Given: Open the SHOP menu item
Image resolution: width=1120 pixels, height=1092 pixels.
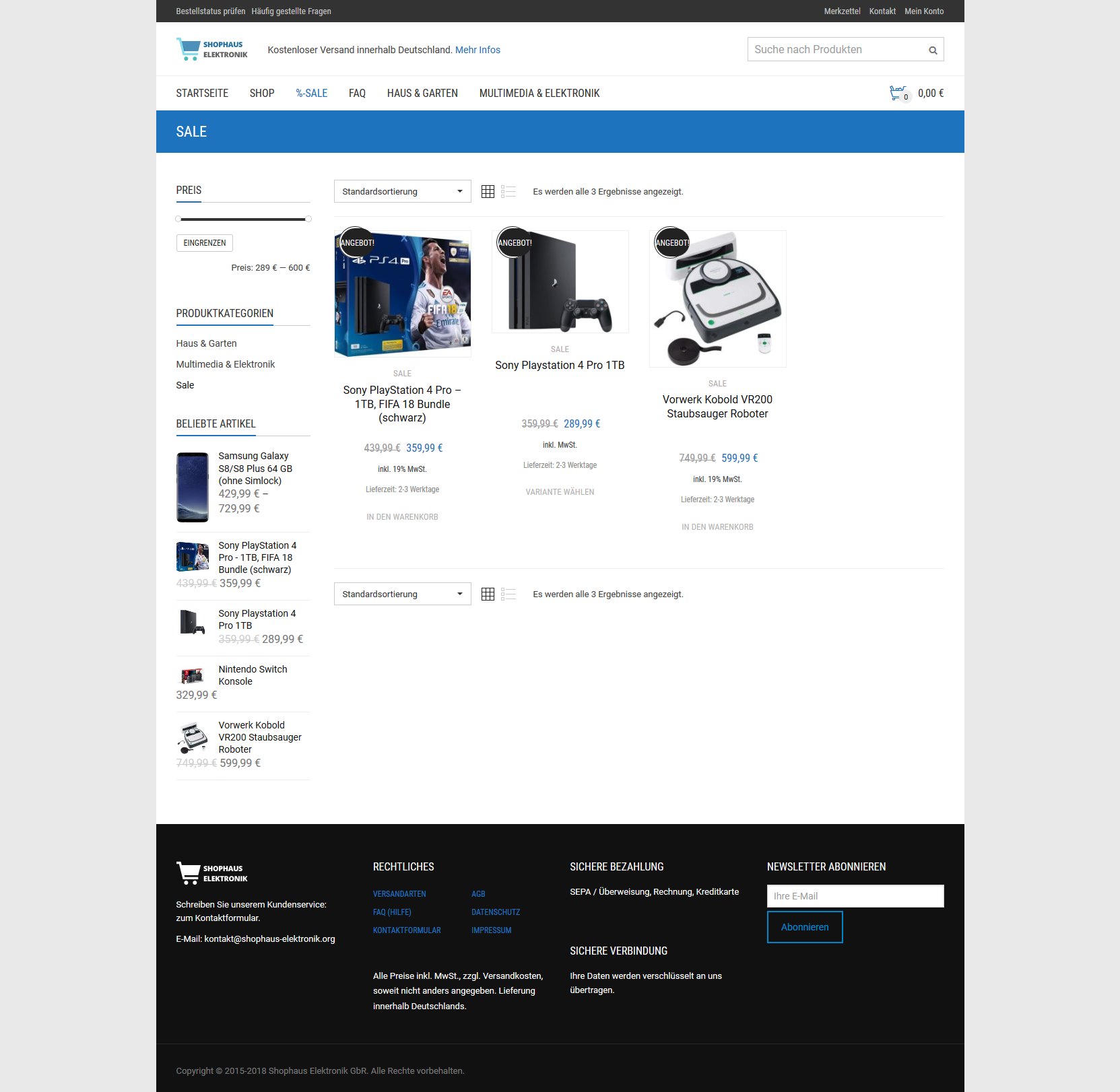Looking at the screenshot, I should click(x=262, y=94).
